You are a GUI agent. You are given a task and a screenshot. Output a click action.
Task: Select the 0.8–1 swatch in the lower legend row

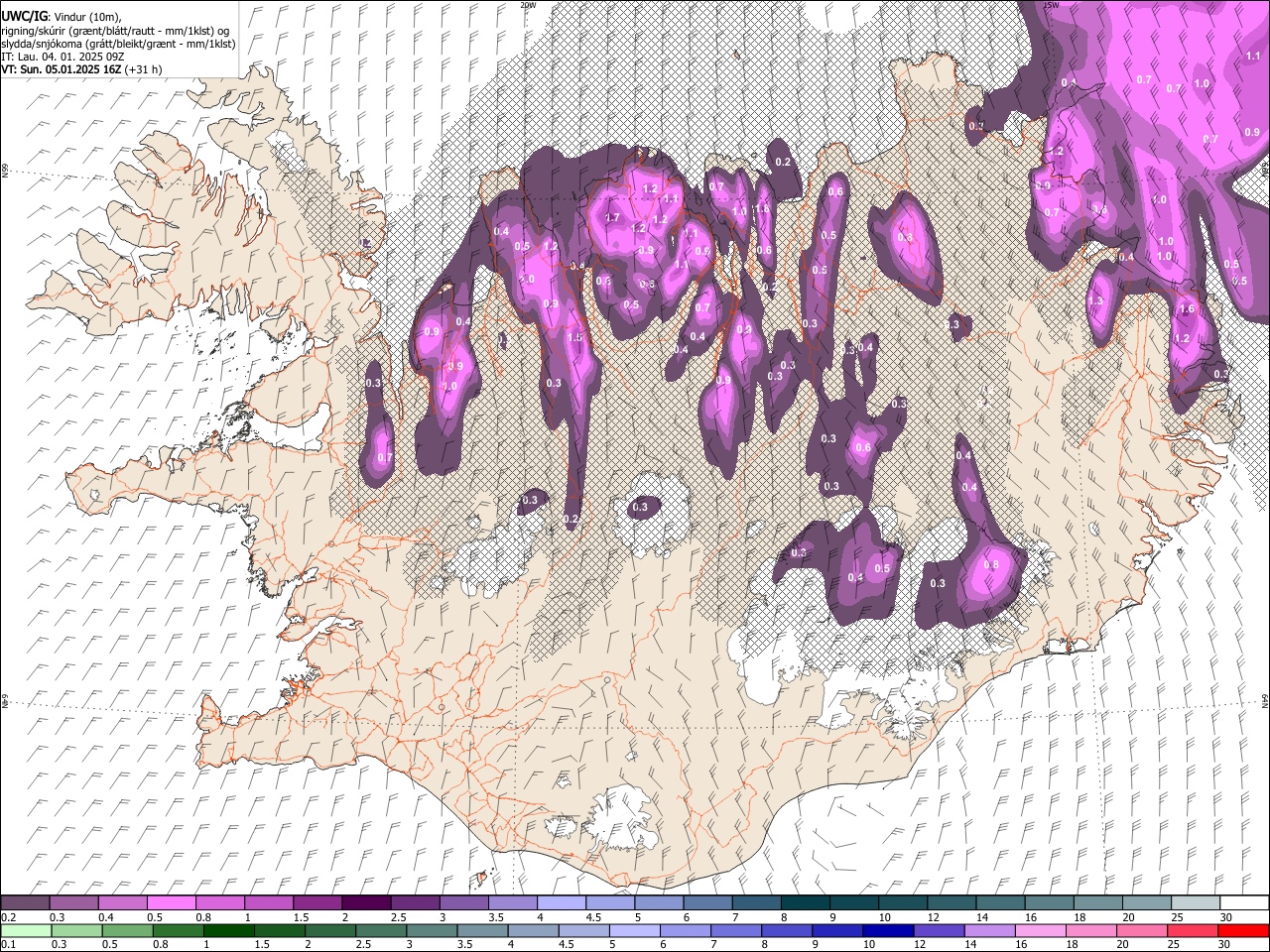(x=178, y=930)
